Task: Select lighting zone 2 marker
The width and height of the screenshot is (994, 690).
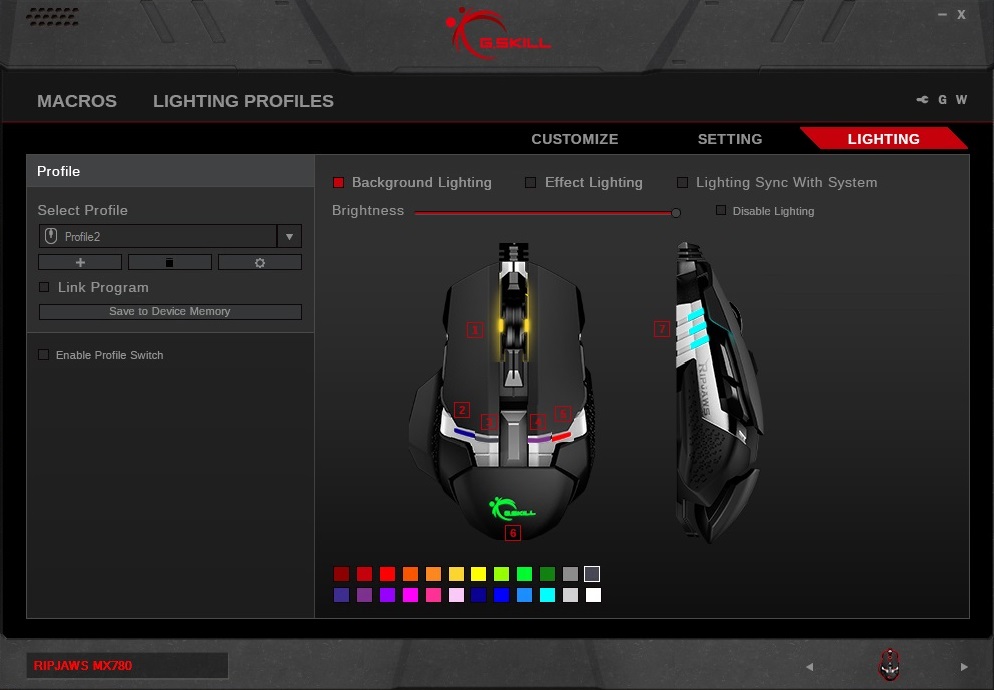Action: (x=462, y=410)
